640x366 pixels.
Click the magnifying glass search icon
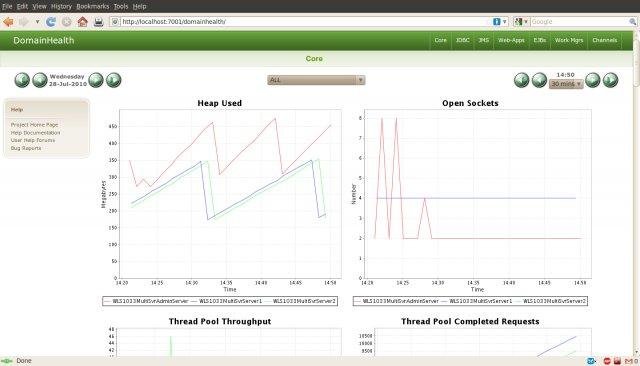(x=633, y=22)
